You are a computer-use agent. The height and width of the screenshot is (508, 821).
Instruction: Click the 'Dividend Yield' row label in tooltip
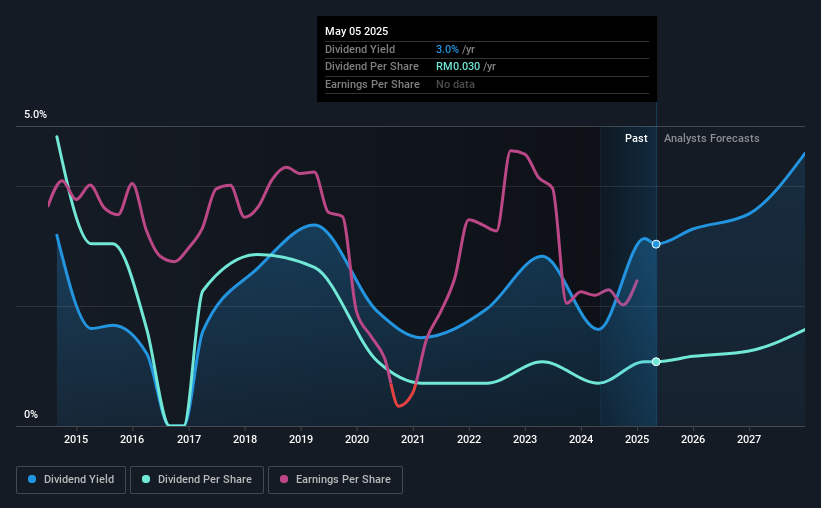tap(360, 49)
